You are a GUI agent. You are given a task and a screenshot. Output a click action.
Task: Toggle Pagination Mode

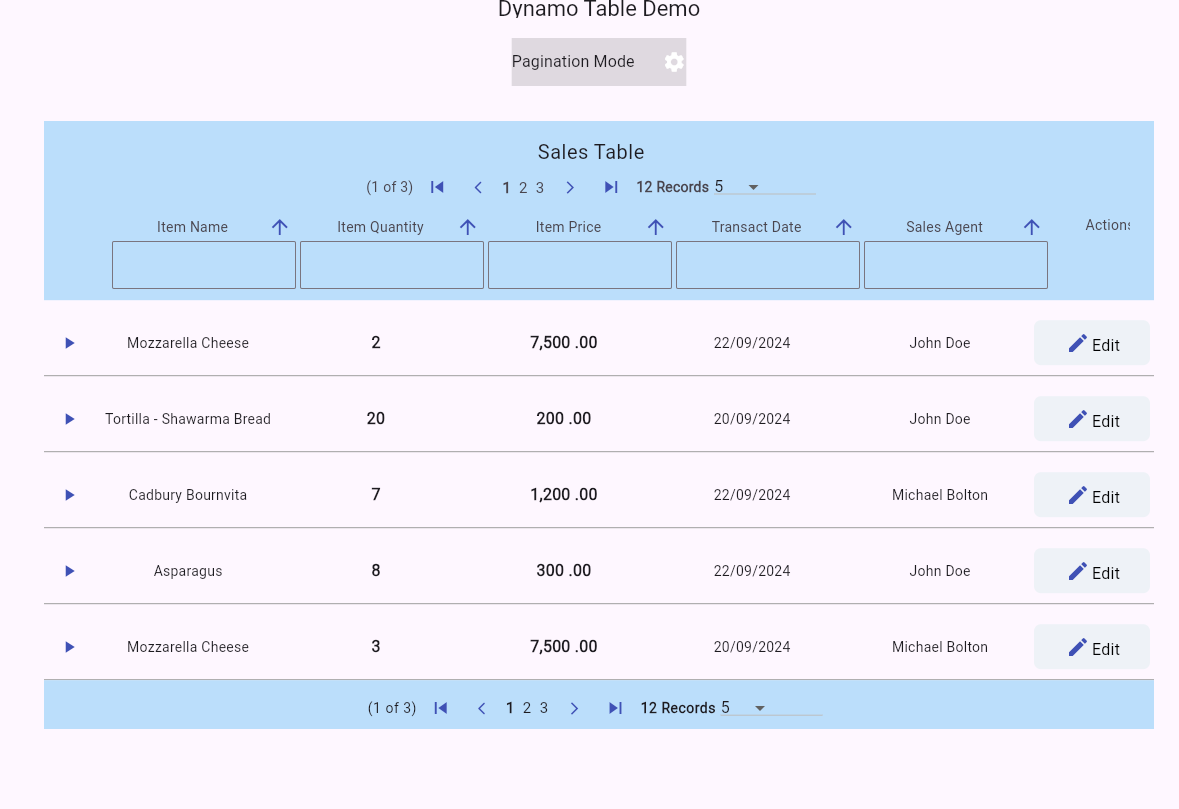coord(573,61)
